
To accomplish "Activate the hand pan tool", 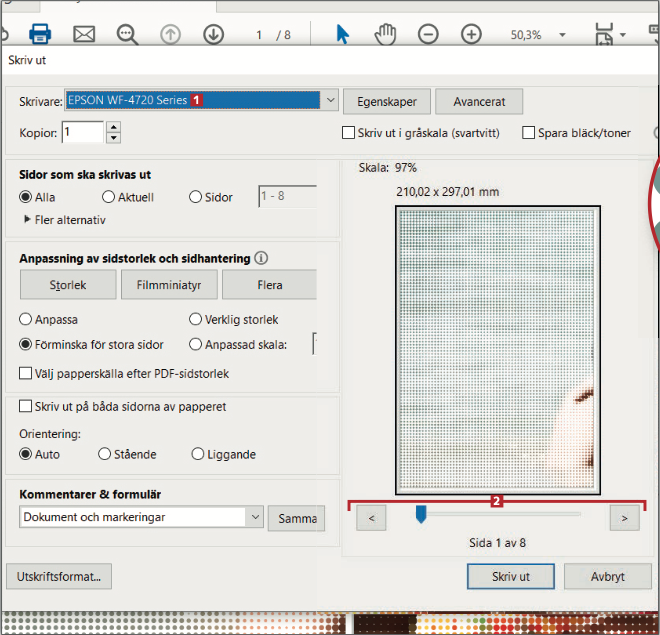I will pos(385,34).
